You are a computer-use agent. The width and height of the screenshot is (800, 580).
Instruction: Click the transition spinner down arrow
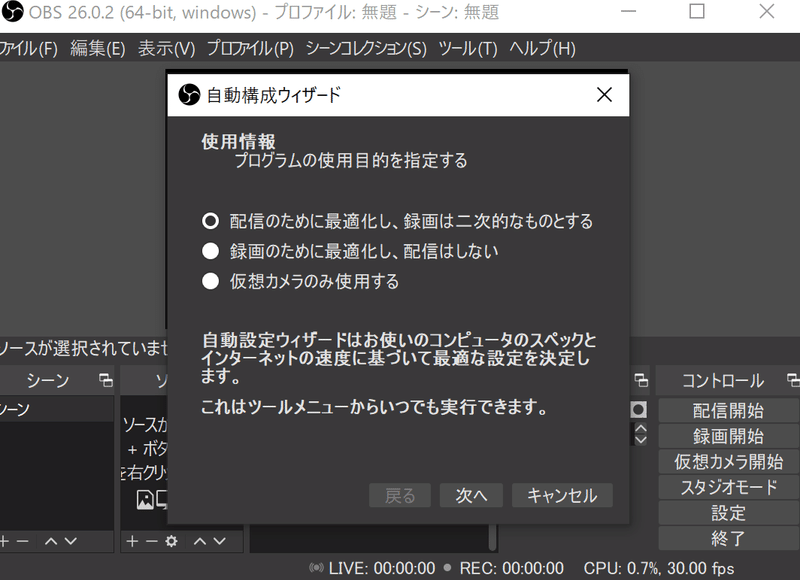(641, 440)
